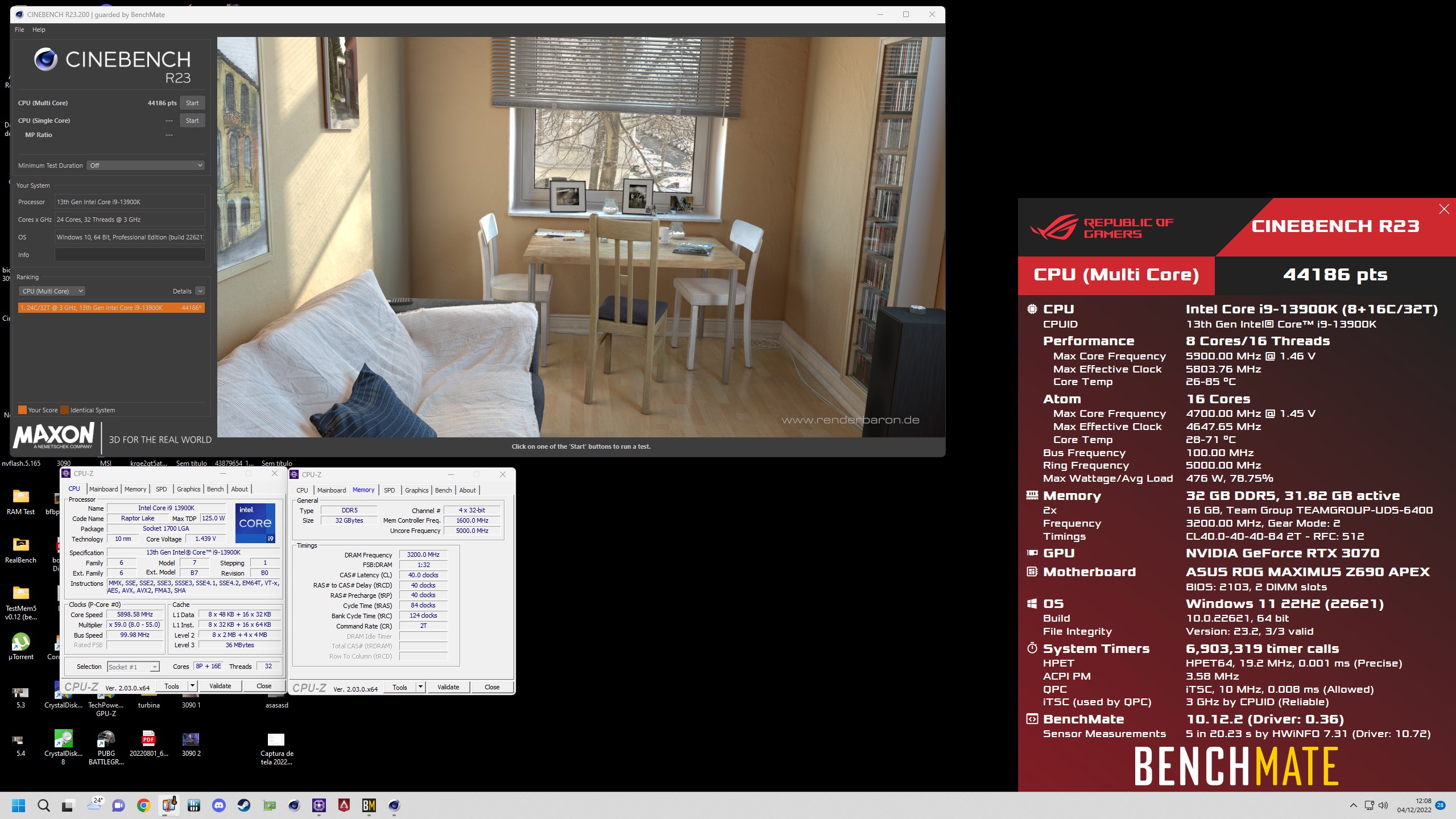Click 'ASUS ROG MAXIMUS Z690 APEX' text

[1308, 572]
